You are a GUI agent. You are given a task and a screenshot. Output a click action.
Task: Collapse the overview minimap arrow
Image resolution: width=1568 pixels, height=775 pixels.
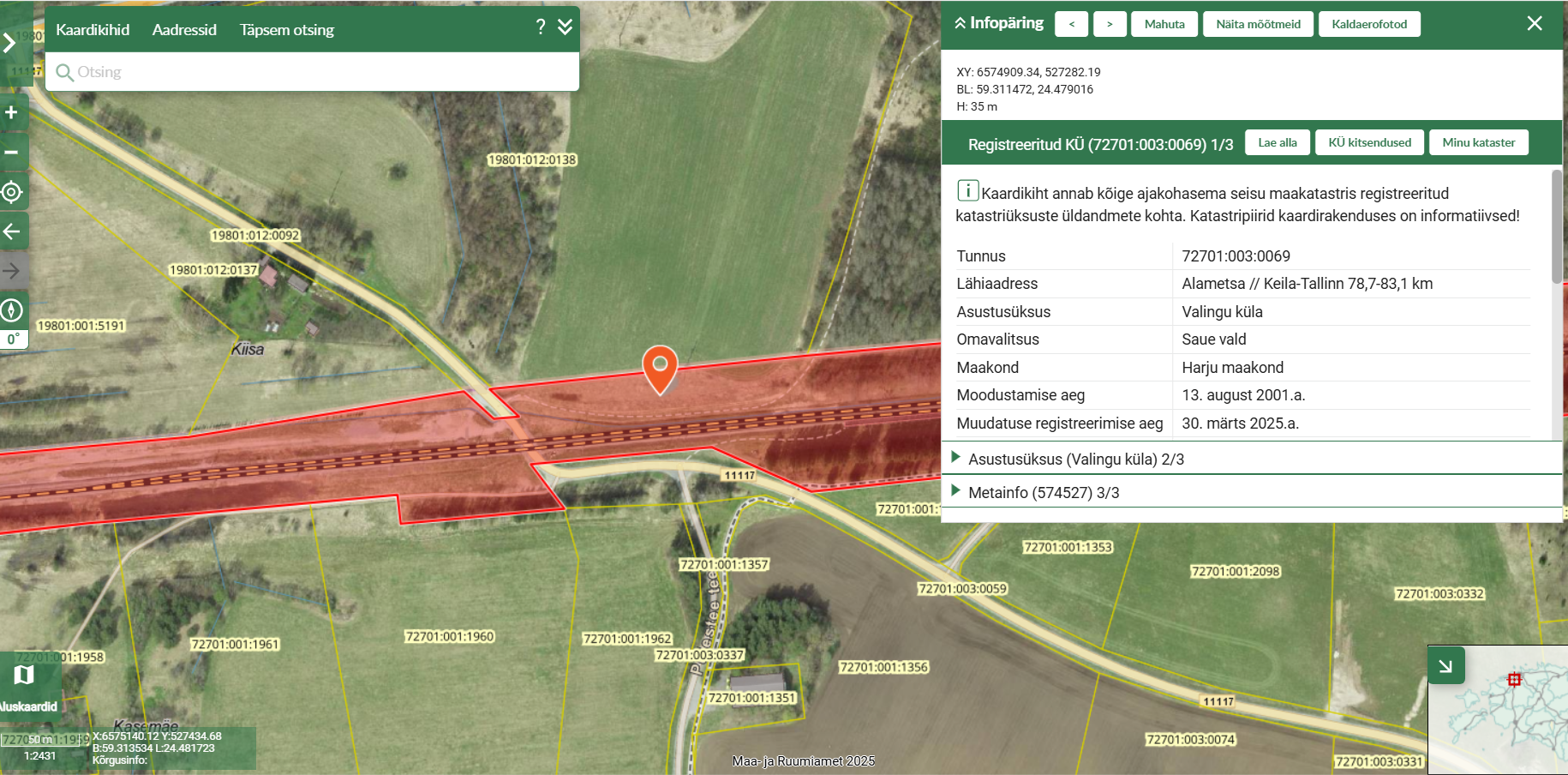tap(1445, 666)
